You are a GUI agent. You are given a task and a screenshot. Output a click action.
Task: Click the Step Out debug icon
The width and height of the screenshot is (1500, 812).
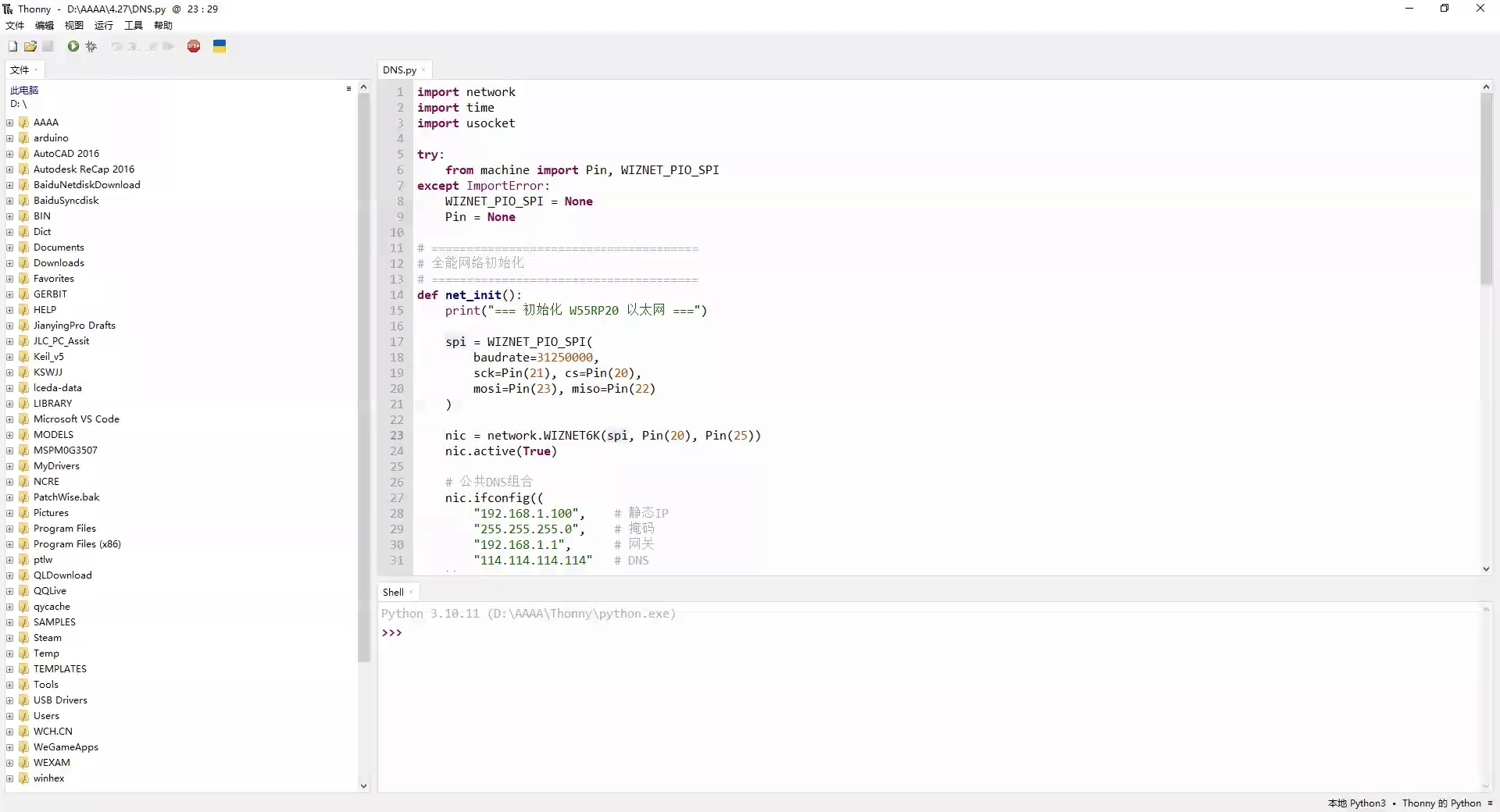point(152,47)
